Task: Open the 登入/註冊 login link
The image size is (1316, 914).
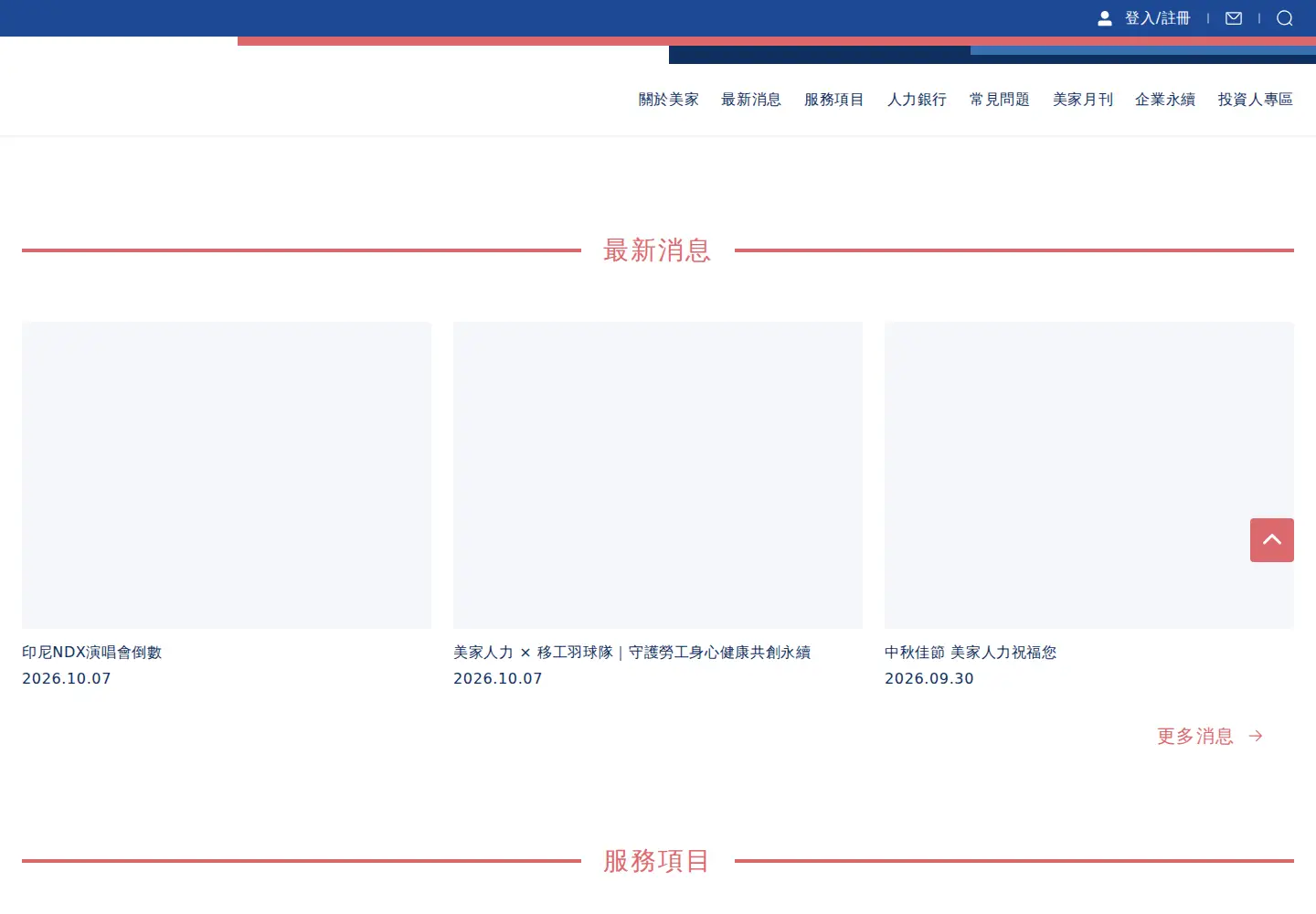Action: click(x=1157, y=18)
